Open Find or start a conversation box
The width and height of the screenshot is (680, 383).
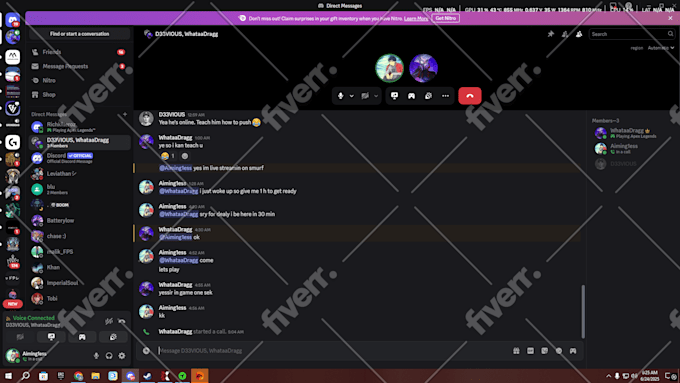79,34
